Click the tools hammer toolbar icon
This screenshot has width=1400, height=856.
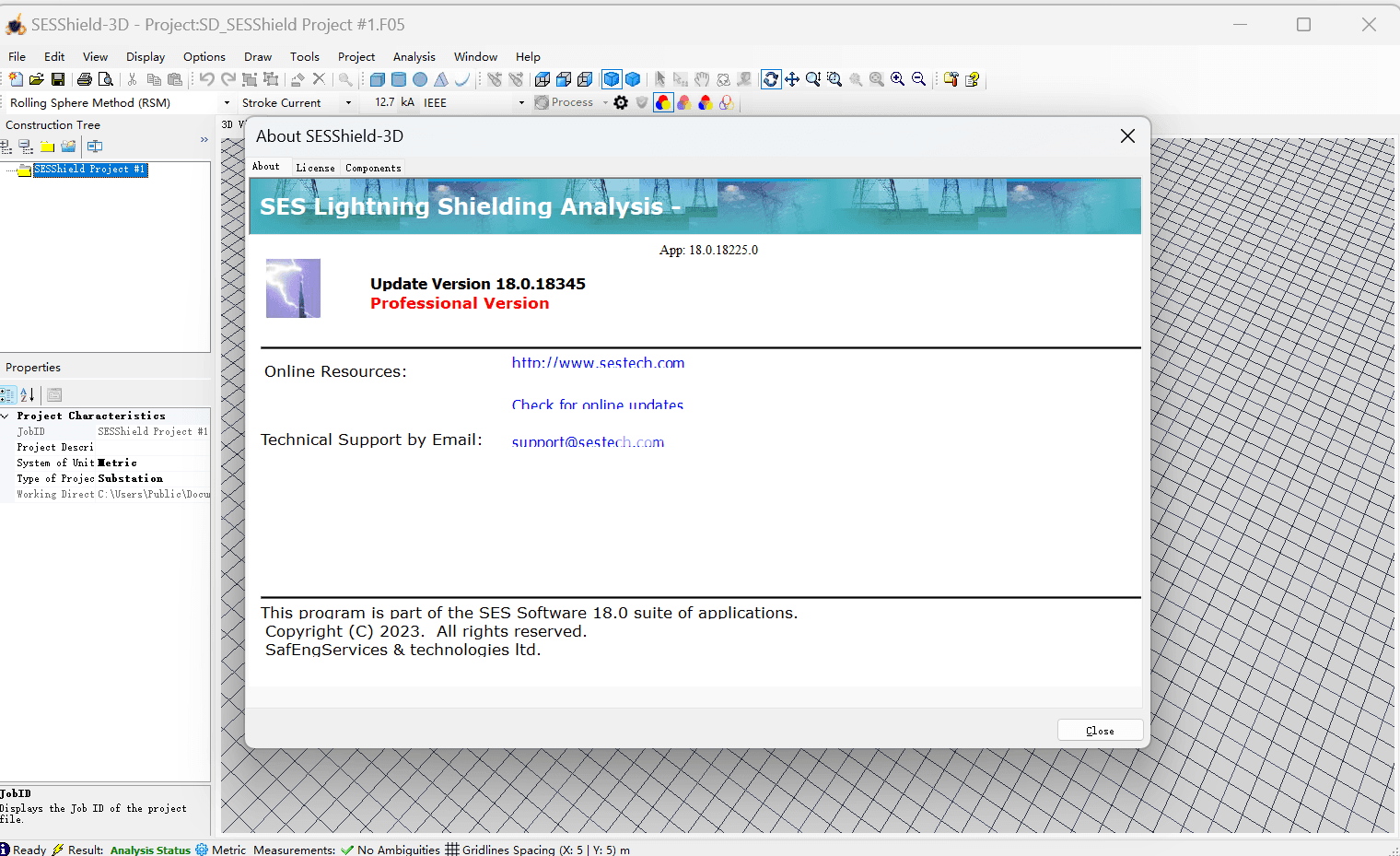coord(951,79)
